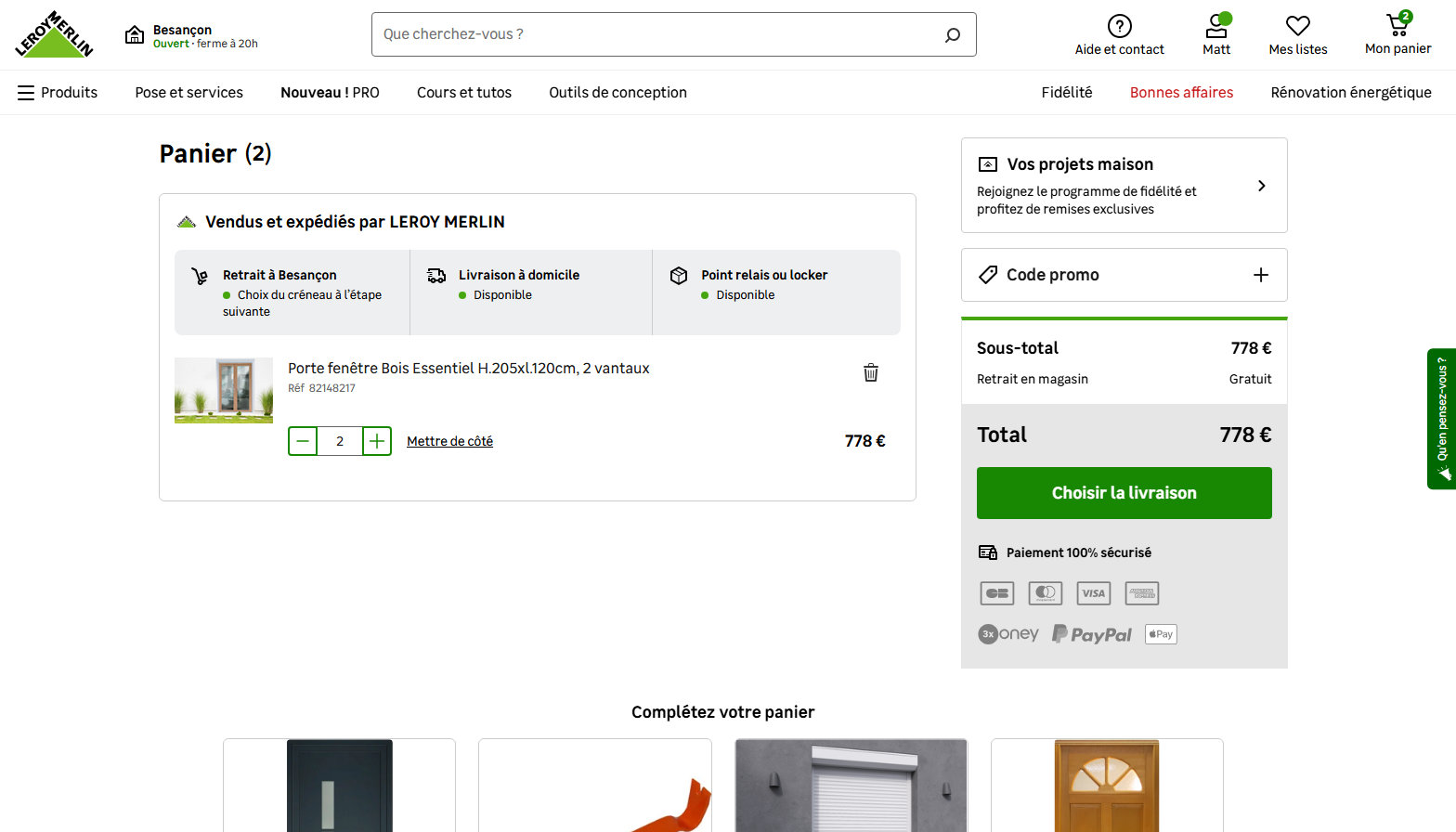1456x832 pixels.
Task: Click the Leroy Merlin logo
Action: (54, 35)
